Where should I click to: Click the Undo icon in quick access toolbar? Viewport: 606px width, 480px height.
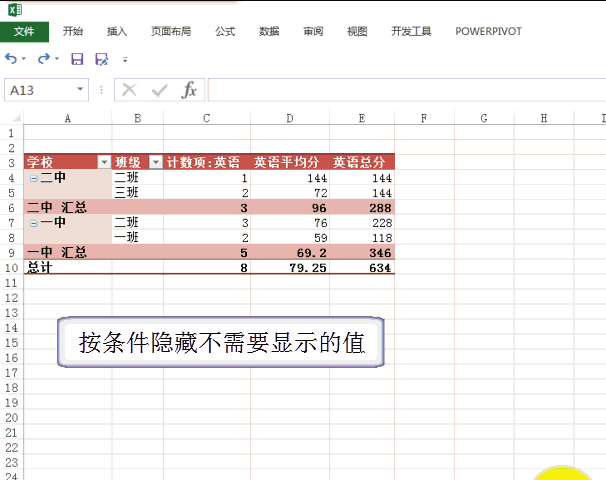coord(11,60)
